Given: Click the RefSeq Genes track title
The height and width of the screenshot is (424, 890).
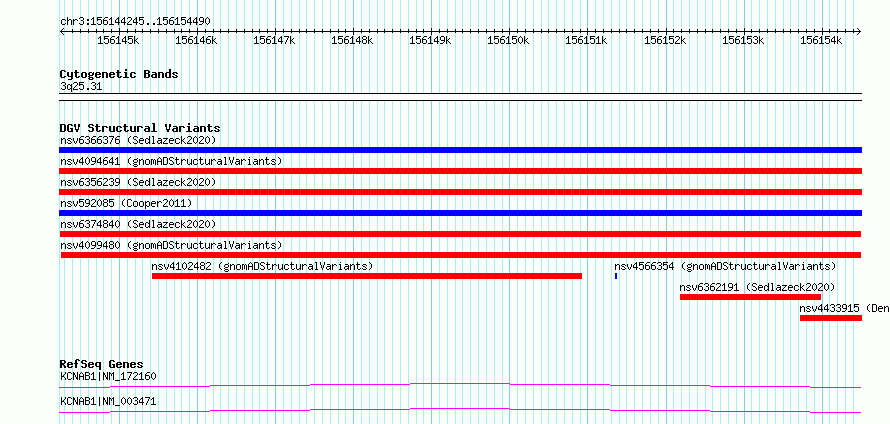Looking at the screenshot, I should pyautogui.click(x=102, y=364).
